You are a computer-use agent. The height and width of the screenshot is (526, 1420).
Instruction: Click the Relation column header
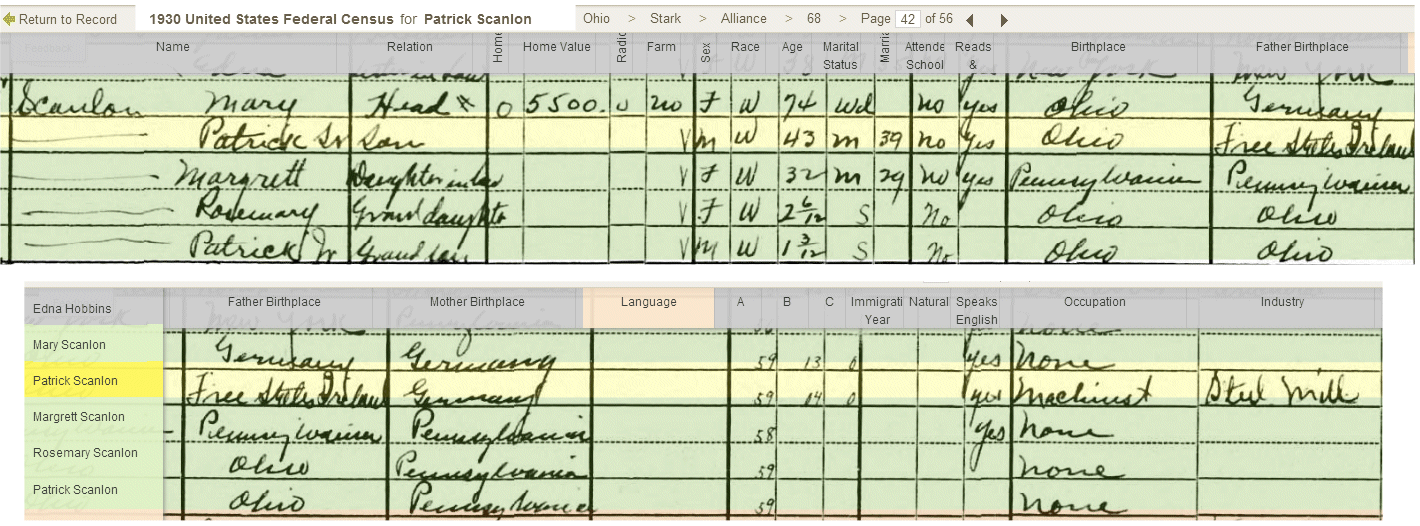(409, 47)
